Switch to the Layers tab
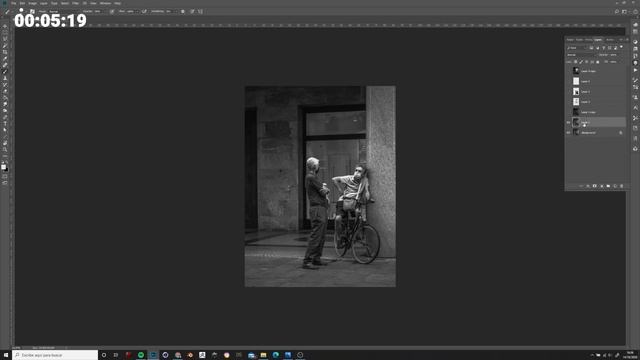The image size is (640, 360). point(598,40)
